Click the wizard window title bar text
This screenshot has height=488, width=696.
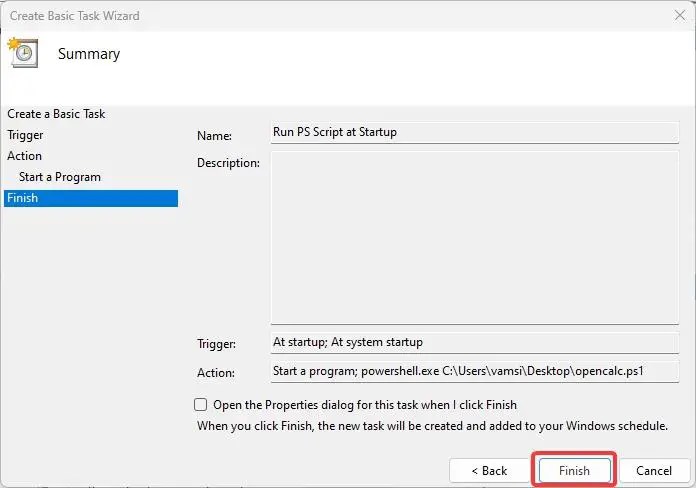pos(75,16)
